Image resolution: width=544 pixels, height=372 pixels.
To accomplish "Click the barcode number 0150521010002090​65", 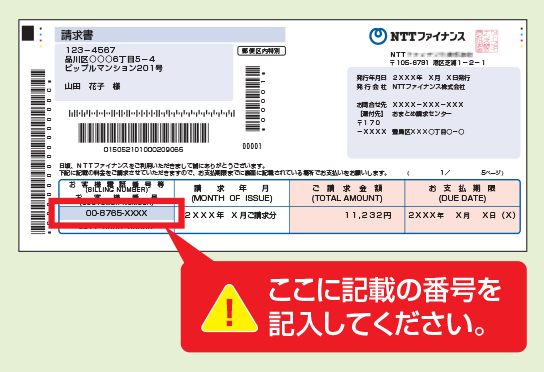I will [143, 150].
